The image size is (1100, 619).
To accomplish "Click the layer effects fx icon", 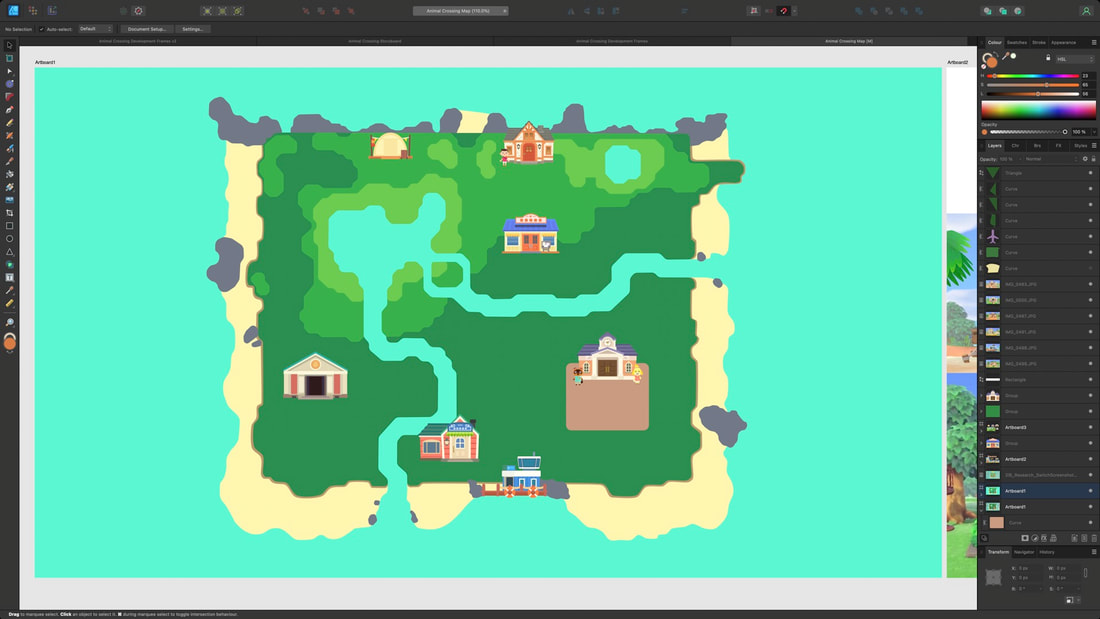I will 1044,538.
